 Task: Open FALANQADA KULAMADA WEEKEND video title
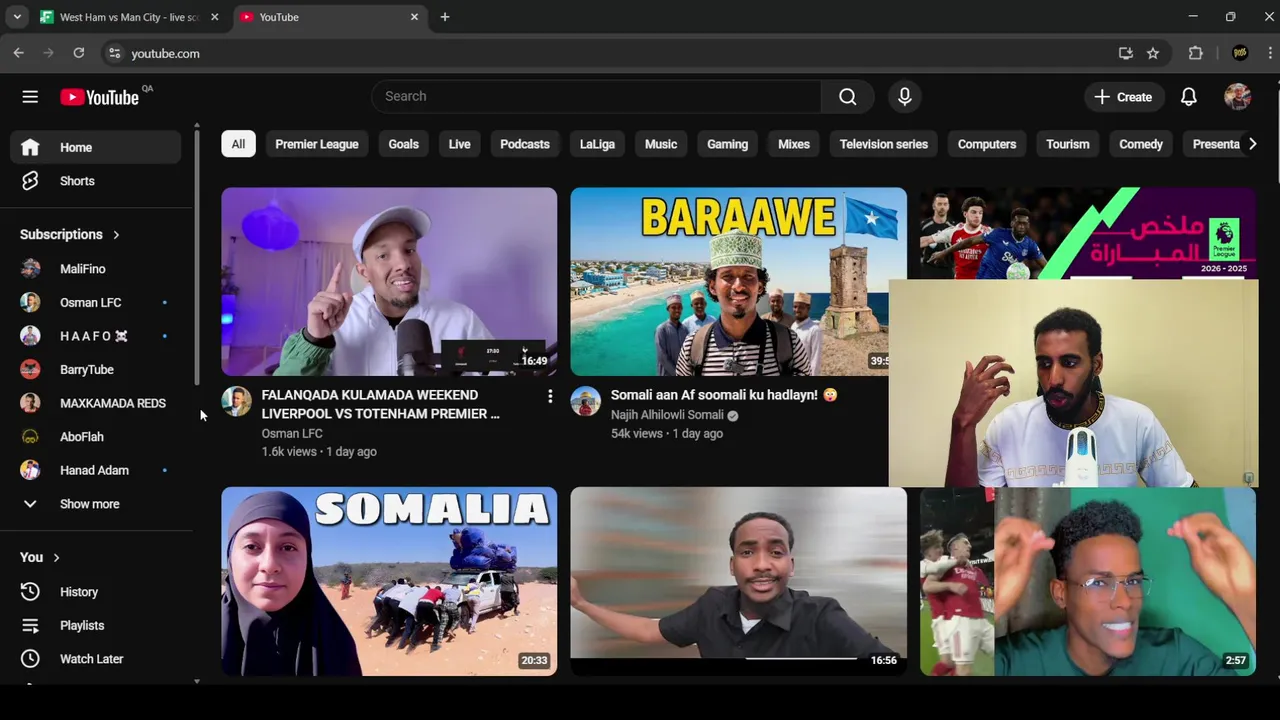pyautogui.click(x=380, y=404)
